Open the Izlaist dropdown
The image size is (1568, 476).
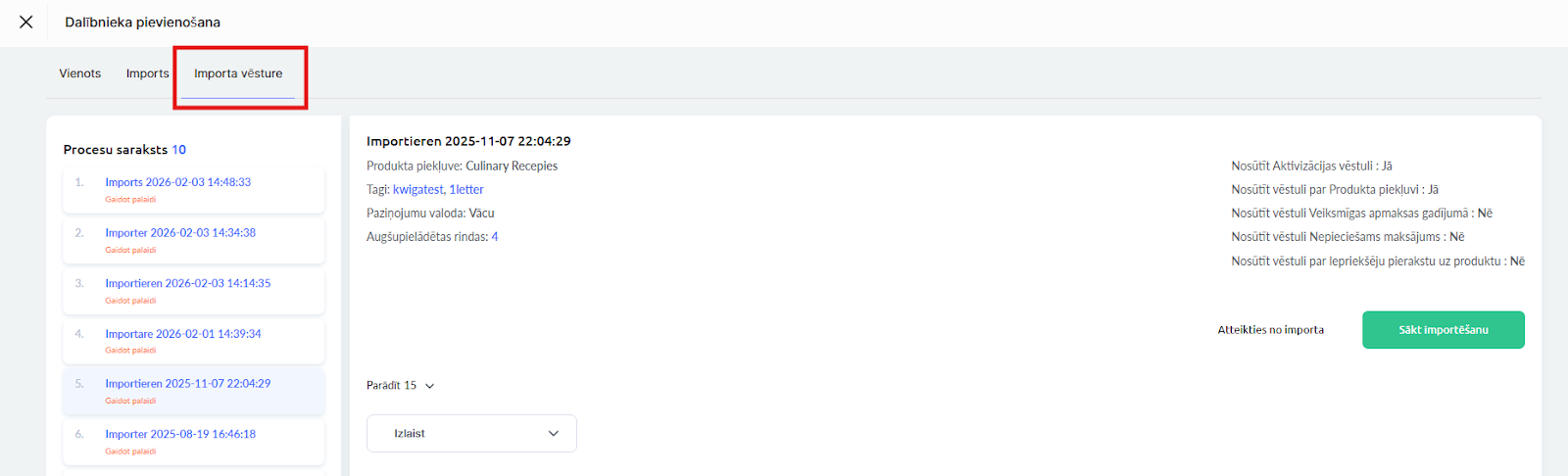click(471, 434)
